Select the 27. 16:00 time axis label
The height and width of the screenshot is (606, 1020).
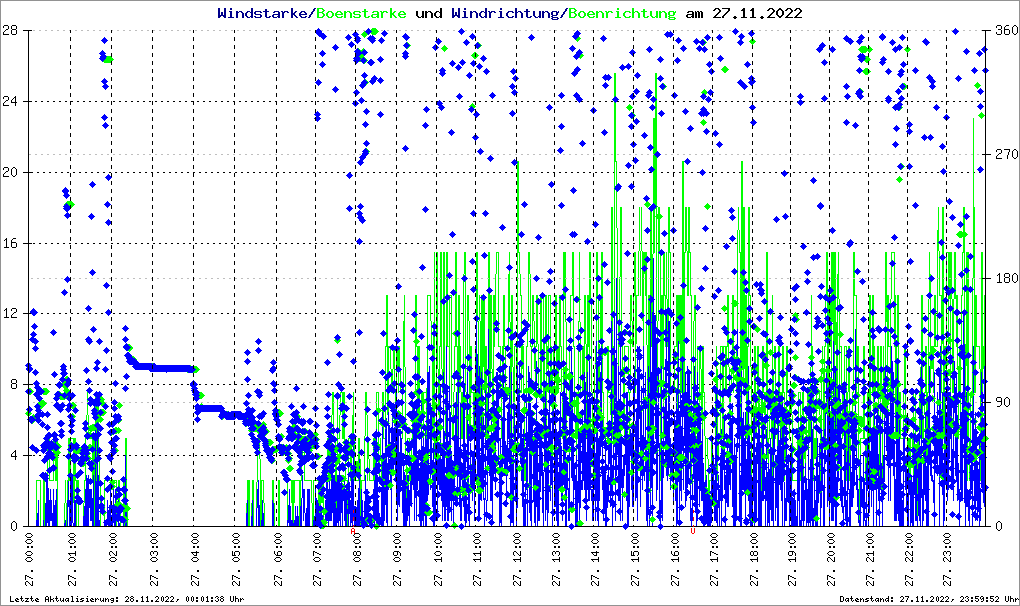pos(676,560)
